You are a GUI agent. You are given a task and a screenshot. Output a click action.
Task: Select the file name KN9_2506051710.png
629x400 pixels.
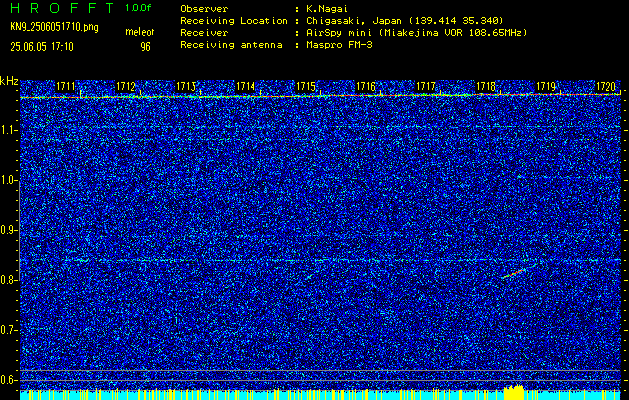54,27
